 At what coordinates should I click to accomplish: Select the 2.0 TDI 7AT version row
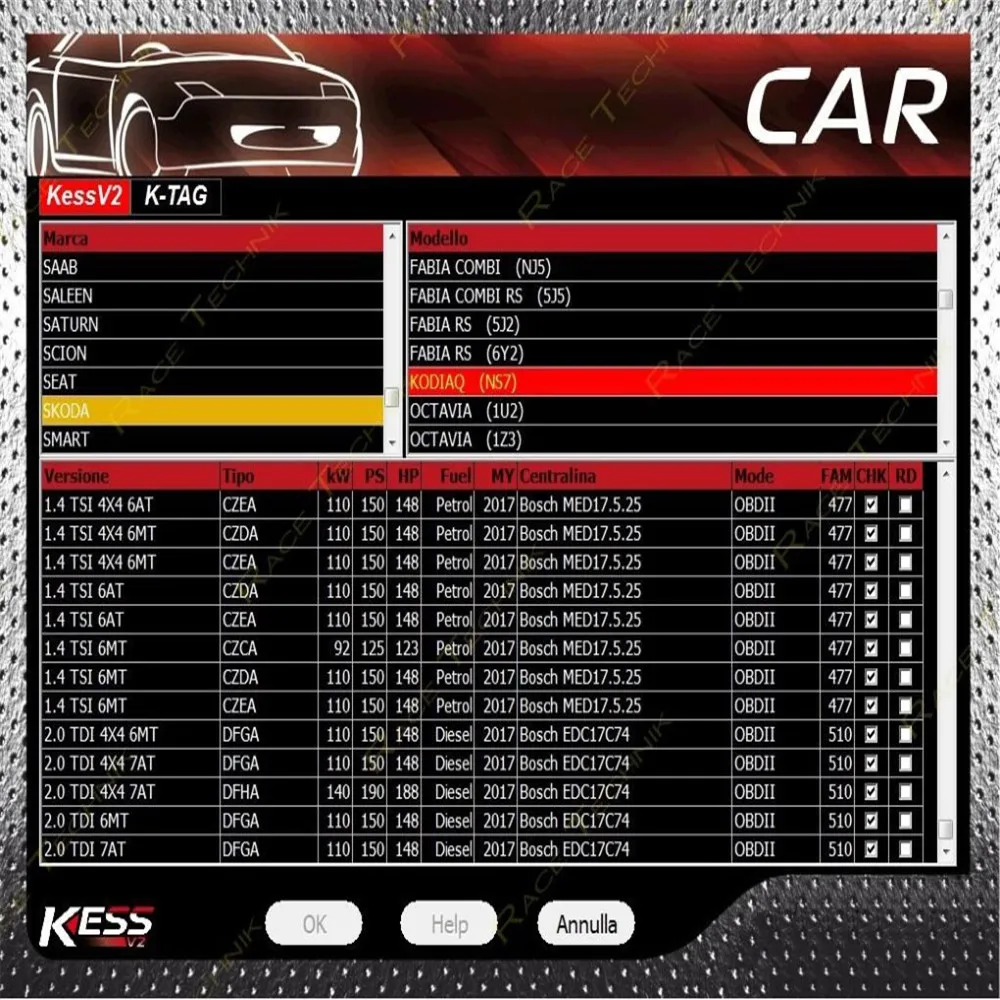click(x=482, y=849)
